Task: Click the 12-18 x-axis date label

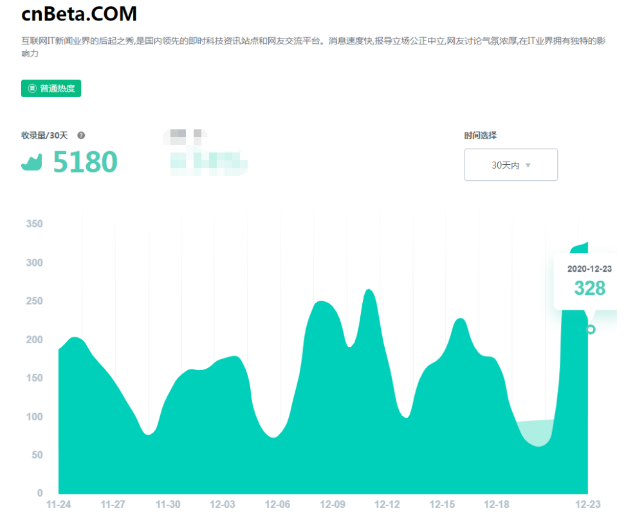Action: click(496, 504)
